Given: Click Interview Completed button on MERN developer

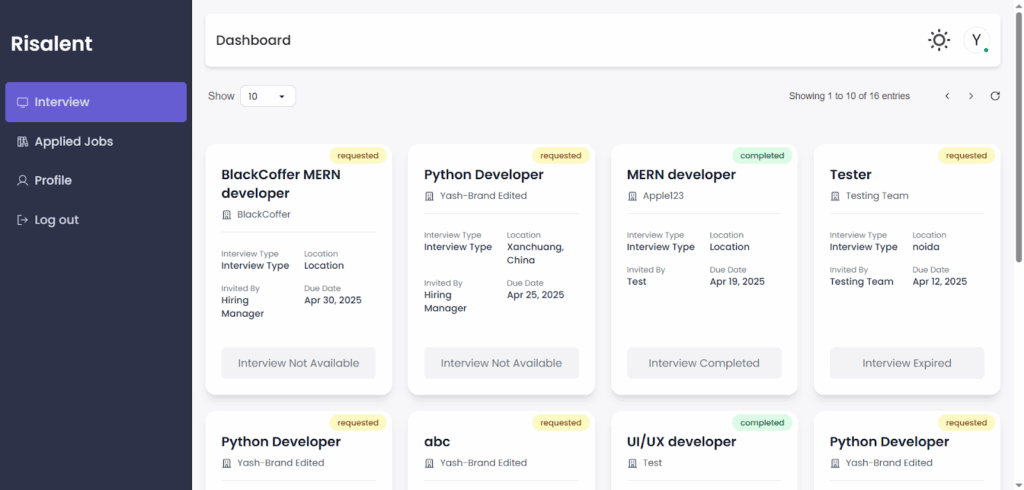Looking at the screenshot, I should [704, 363].
